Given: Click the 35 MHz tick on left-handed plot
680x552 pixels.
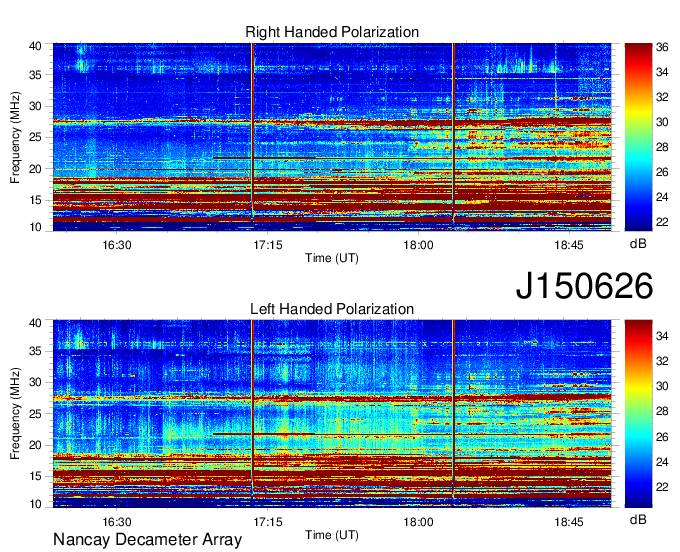Looking at the screenshot, I should tap(35, 351).
